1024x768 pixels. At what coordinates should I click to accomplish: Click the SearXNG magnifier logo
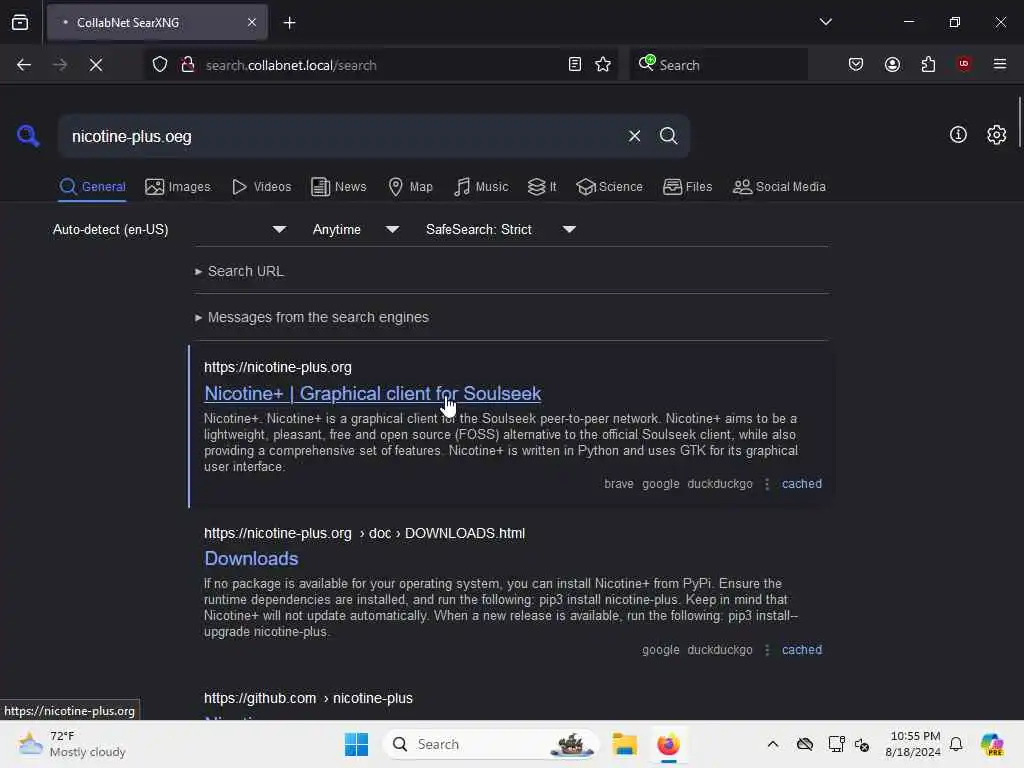(27, 136)
